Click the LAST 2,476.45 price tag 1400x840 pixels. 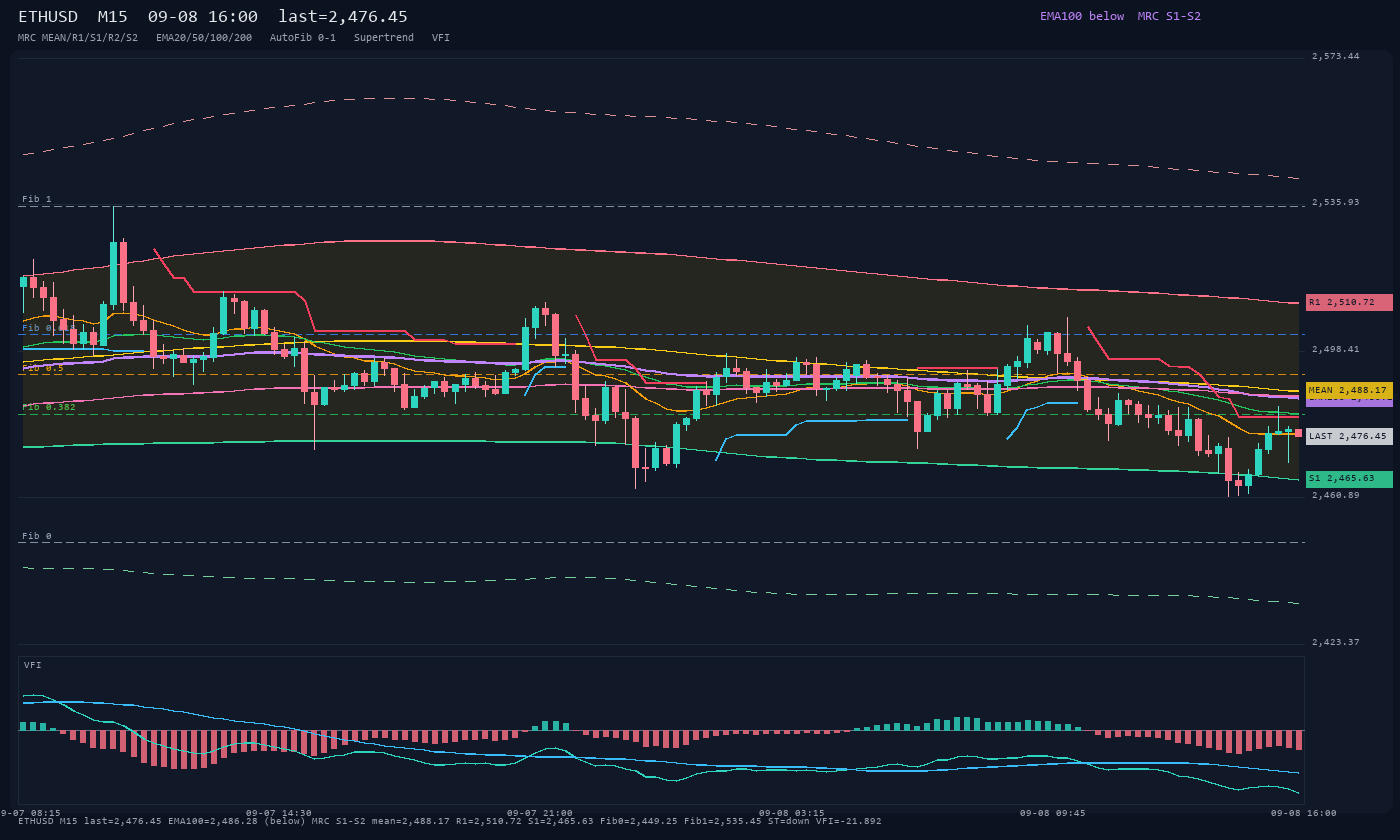1349,436
